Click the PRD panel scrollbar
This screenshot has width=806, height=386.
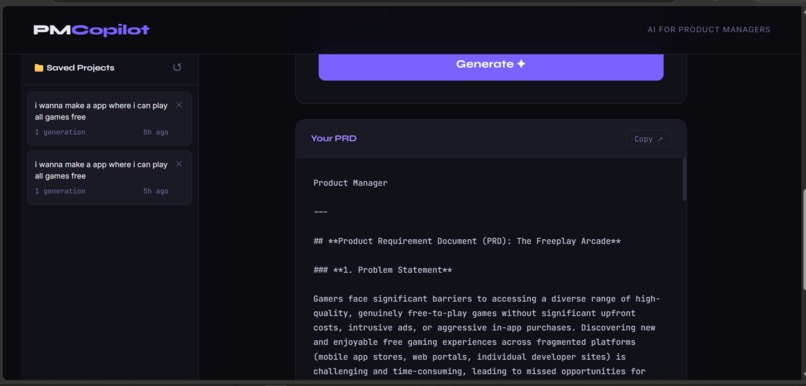(684, 179)
